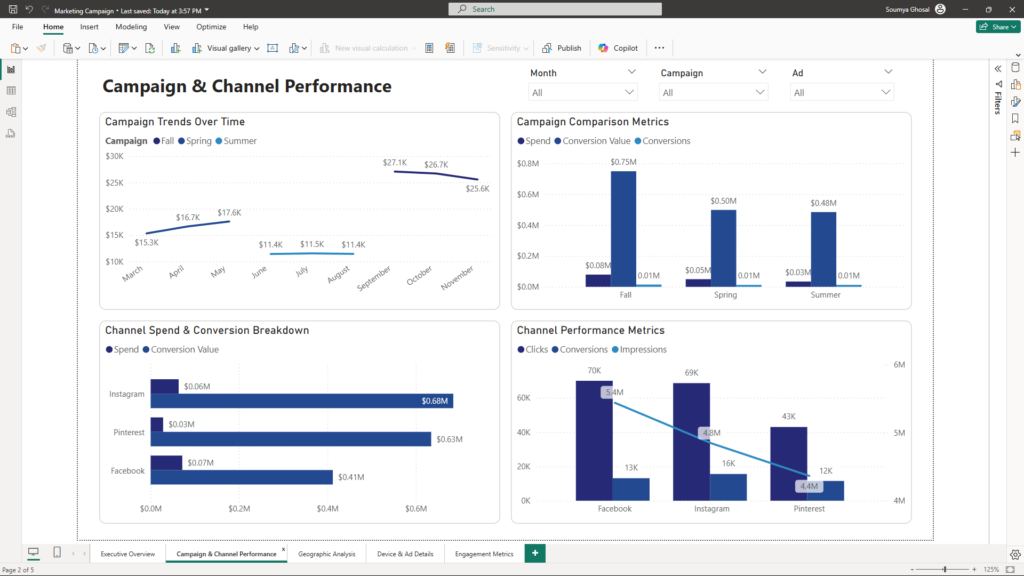Open Model view in left sidebar
1024x576 pixels.
(11, 112)
